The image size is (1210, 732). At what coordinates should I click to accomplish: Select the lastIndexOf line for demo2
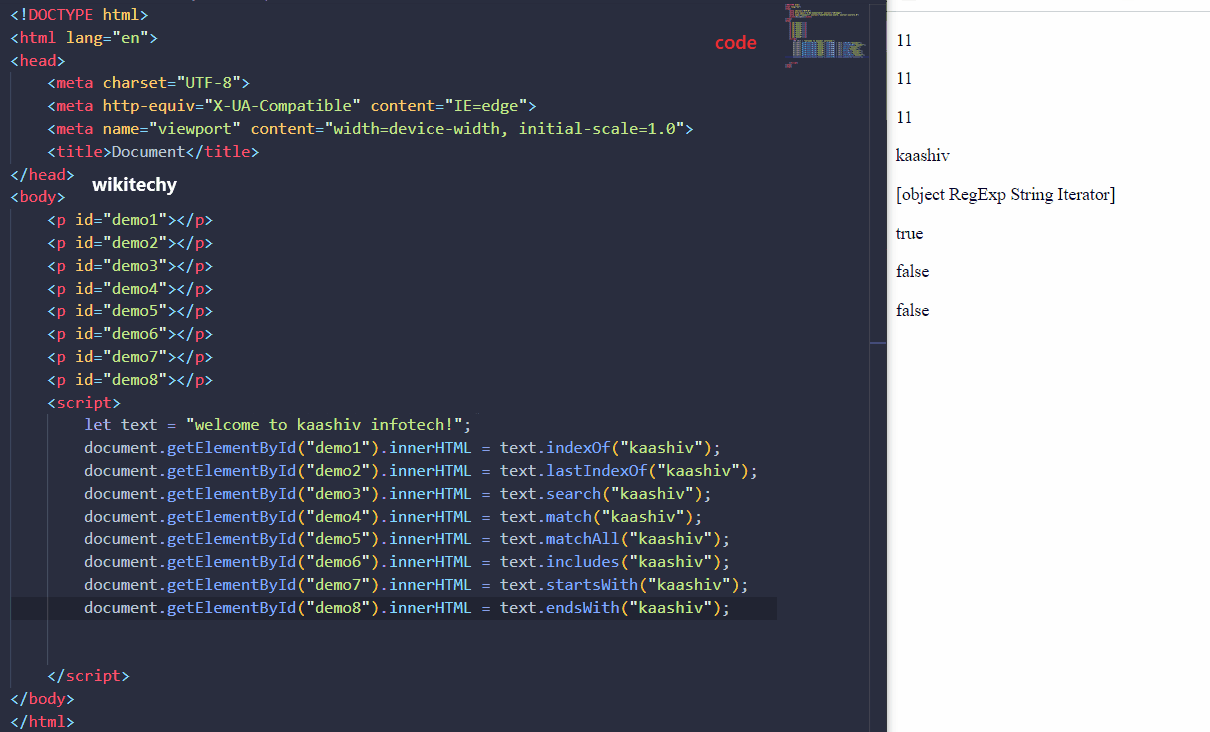tap(400, 470)
